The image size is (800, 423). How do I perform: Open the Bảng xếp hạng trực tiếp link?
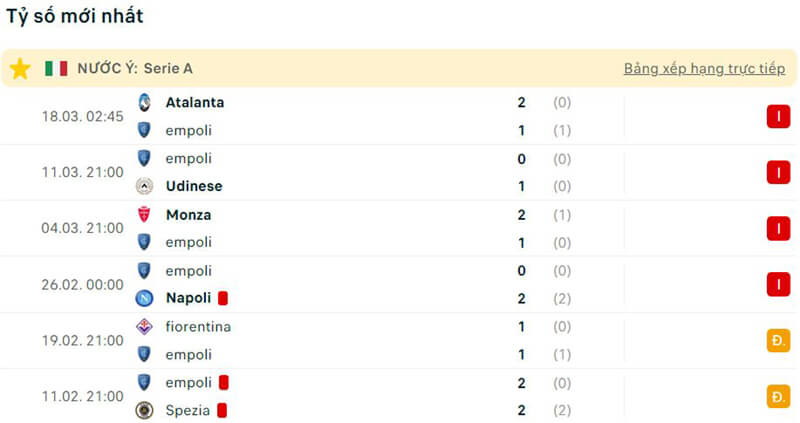pyautogui.click(x=704, y=69)
